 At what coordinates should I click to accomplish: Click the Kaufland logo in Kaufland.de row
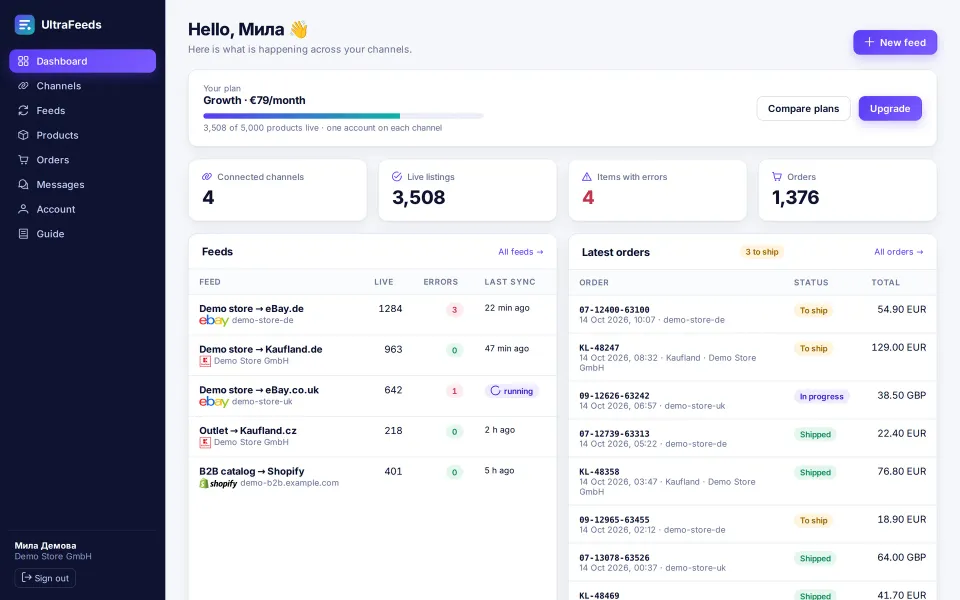(x=205, y=361)
